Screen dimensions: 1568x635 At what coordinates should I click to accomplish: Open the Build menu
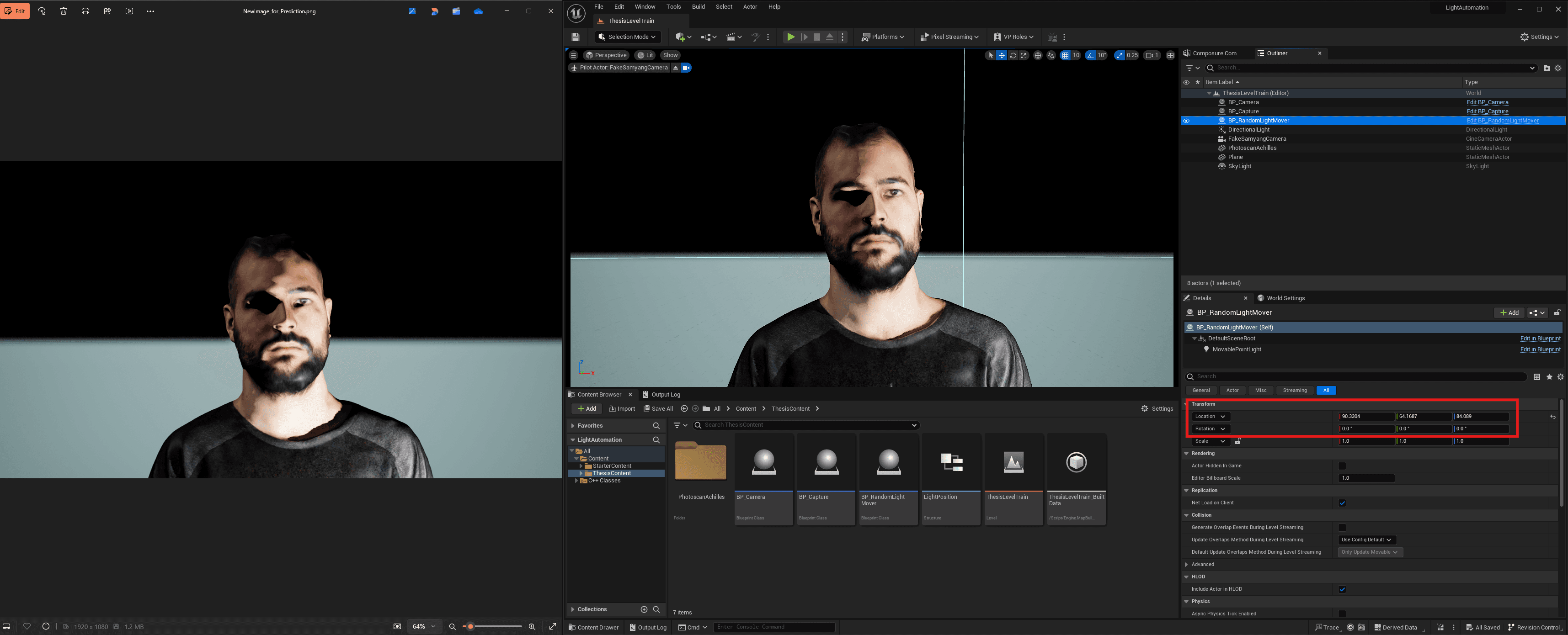698,7
